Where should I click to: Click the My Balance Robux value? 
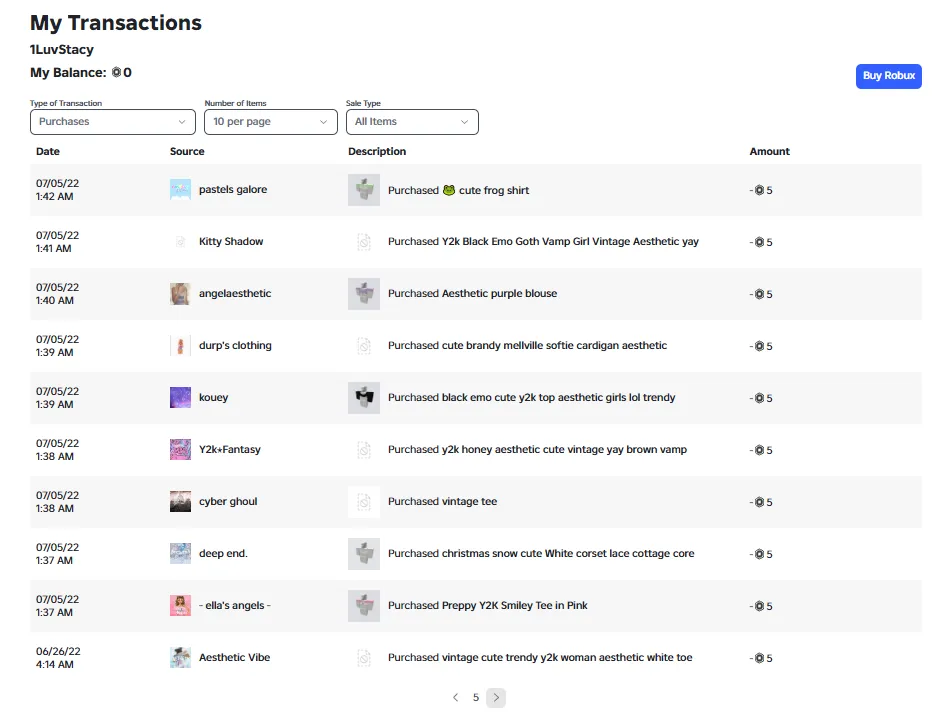122,73
